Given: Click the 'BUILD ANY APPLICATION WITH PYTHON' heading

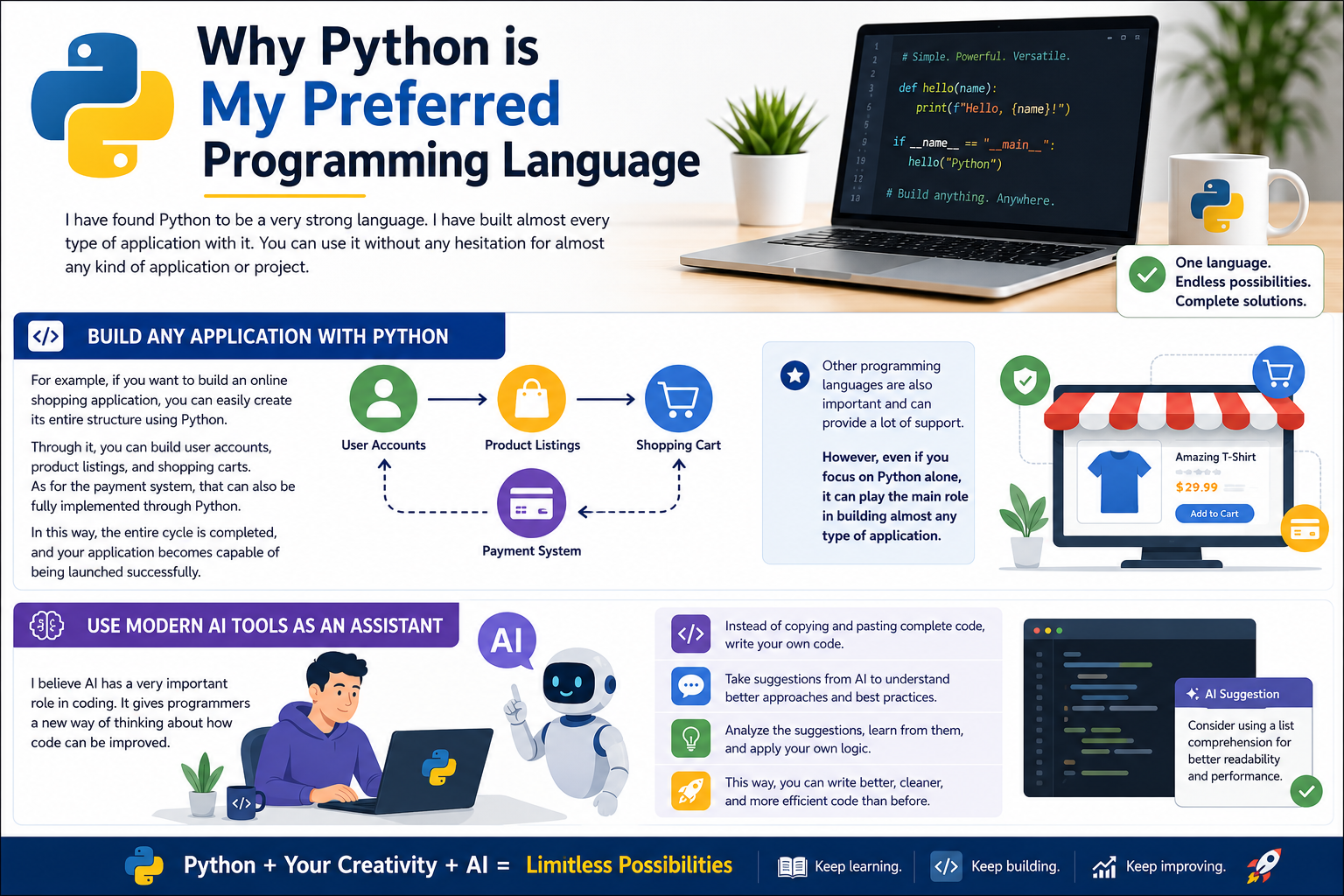Looking at the screenshot, I should [x=268, y=337].
